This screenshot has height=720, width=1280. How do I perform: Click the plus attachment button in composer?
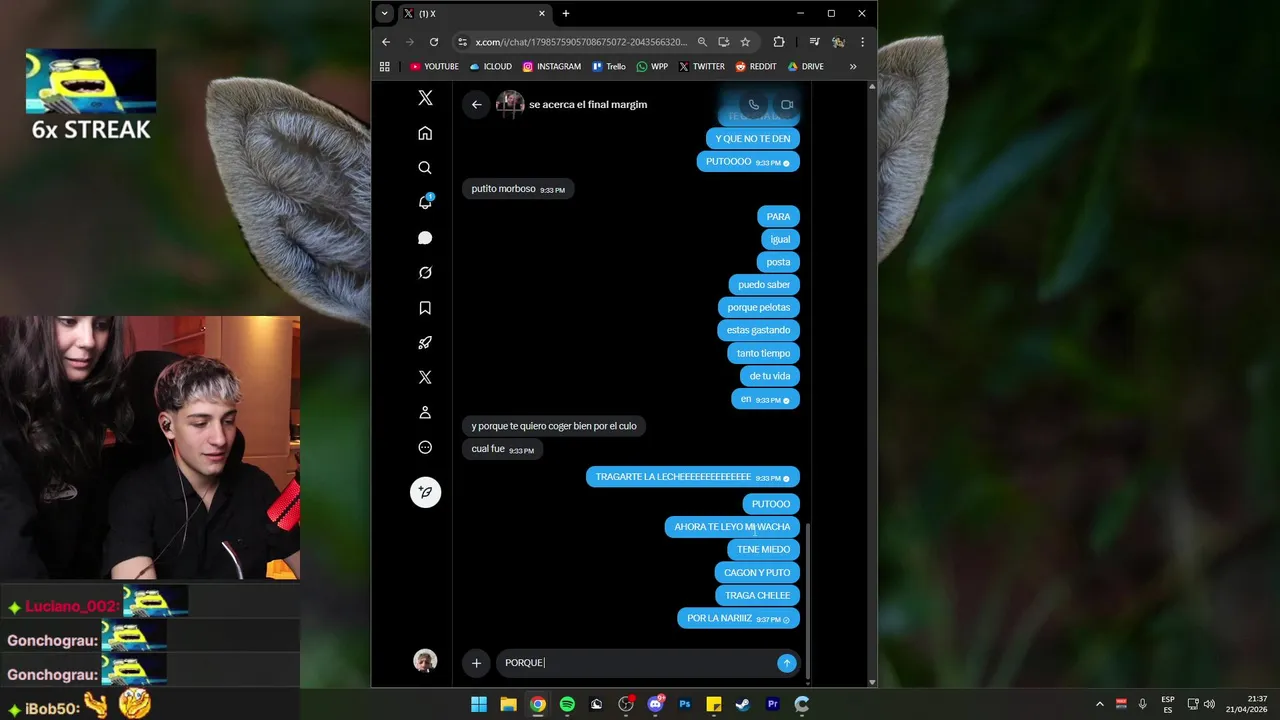click(x=476, y=663)
